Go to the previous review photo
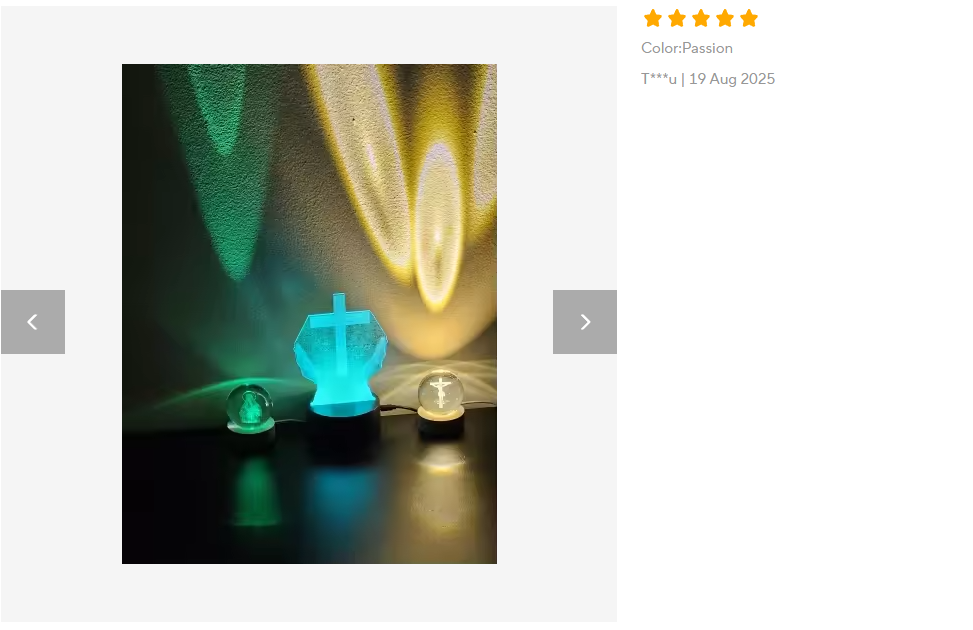 tap(33, 322)
